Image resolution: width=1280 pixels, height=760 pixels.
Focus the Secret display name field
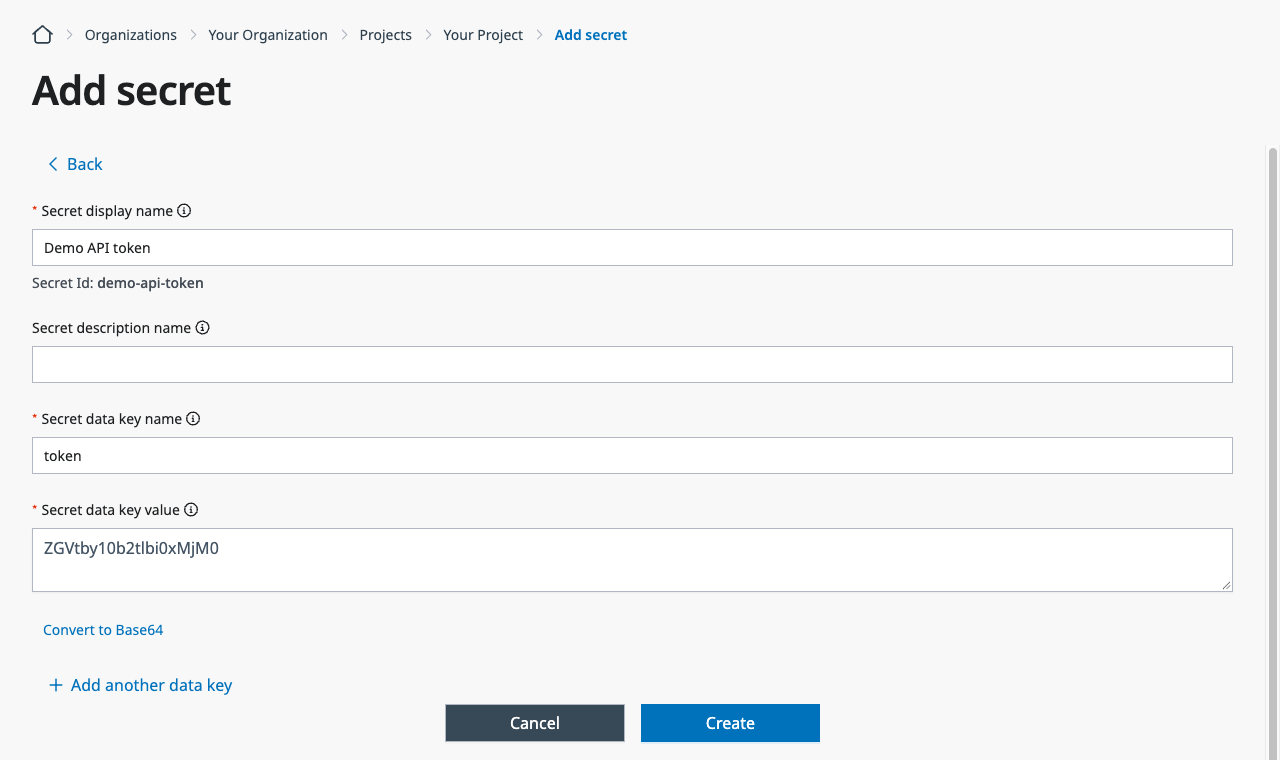632,247
